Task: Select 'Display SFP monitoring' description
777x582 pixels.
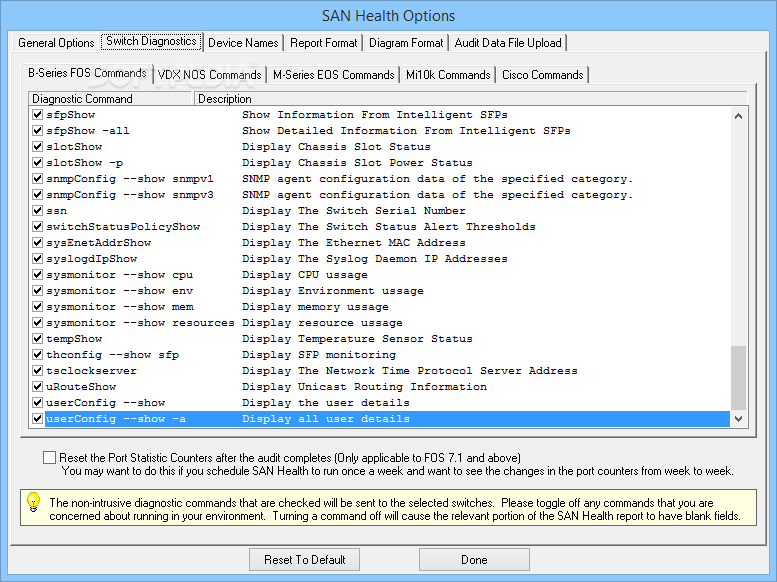Action: click(x=319, y=354)
